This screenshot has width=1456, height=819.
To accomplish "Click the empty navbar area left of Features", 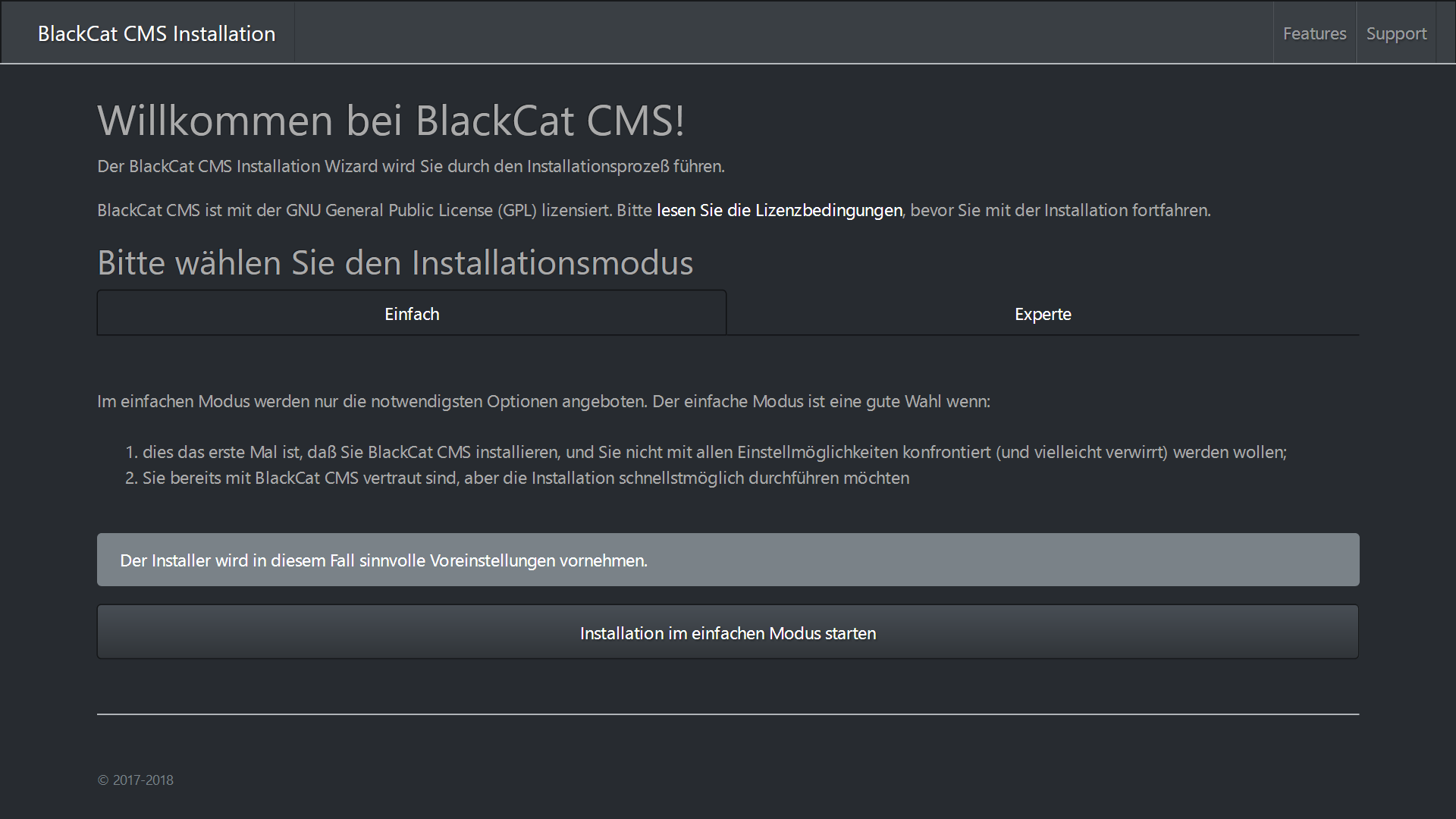I will pyautogui.click(x=784, y=33).
